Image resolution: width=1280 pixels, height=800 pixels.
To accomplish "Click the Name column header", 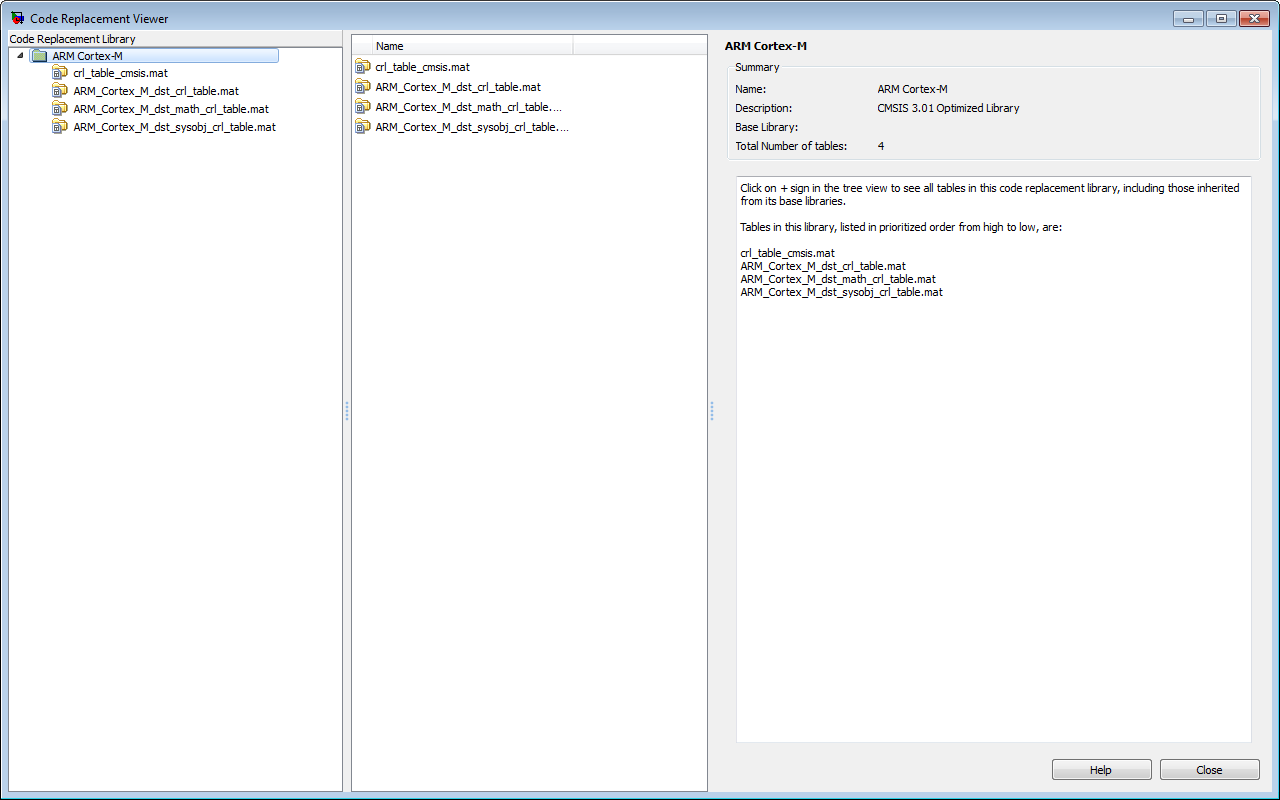I will [x=472, y=46].
